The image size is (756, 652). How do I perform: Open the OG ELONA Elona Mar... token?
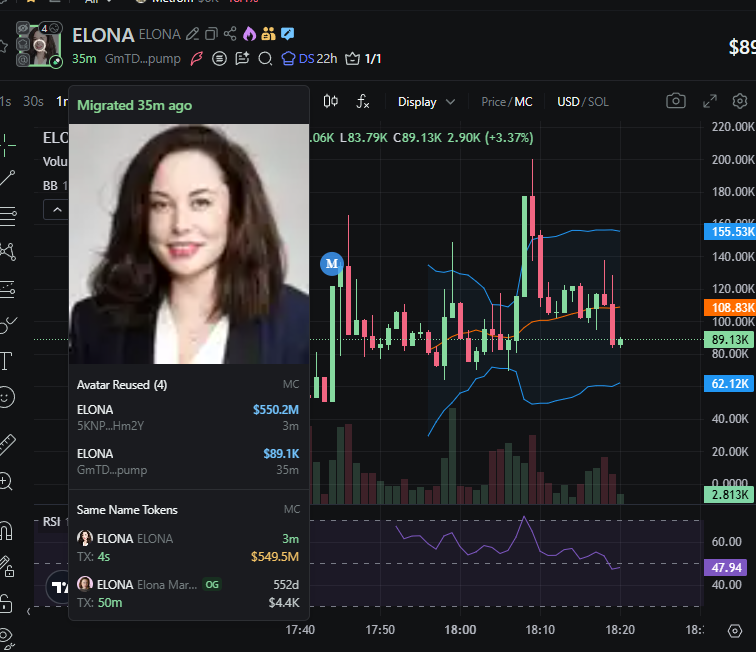click(x=188, y=593)
